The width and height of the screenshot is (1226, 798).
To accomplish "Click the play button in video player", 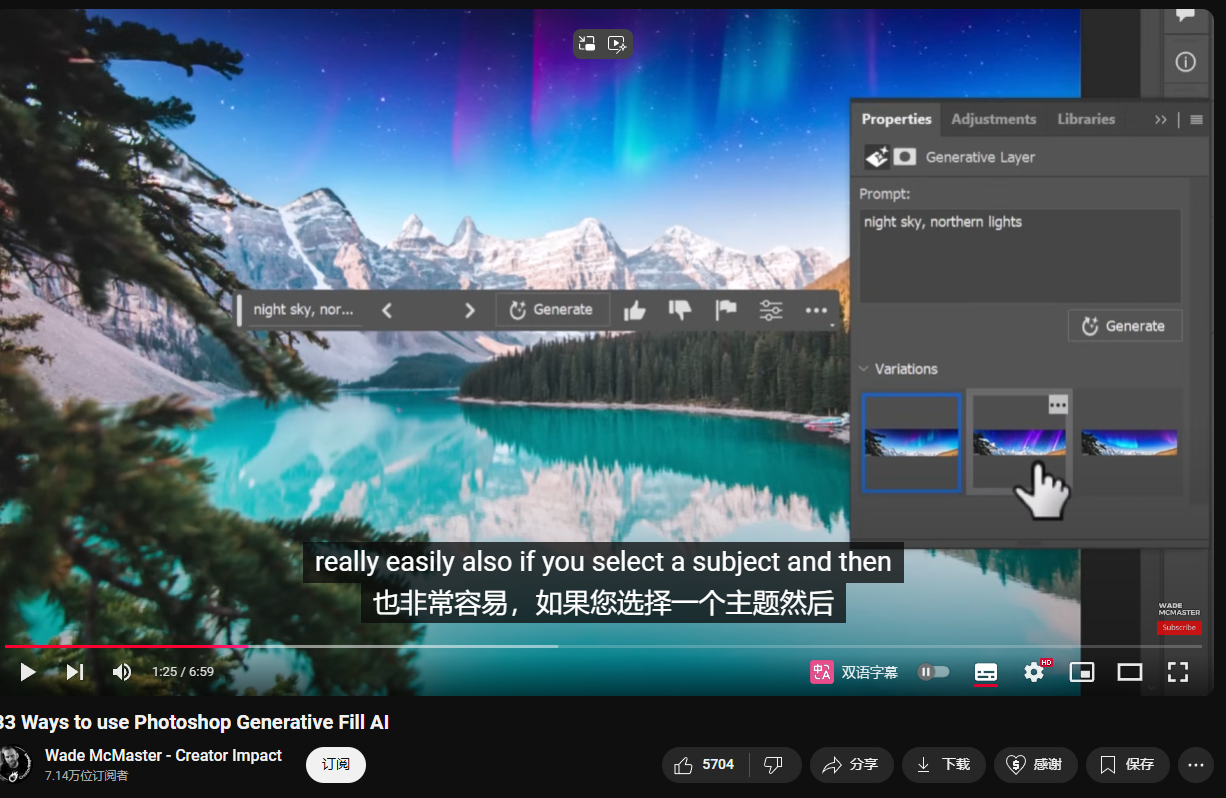I will pyautogui.click(x=28, y=672).
